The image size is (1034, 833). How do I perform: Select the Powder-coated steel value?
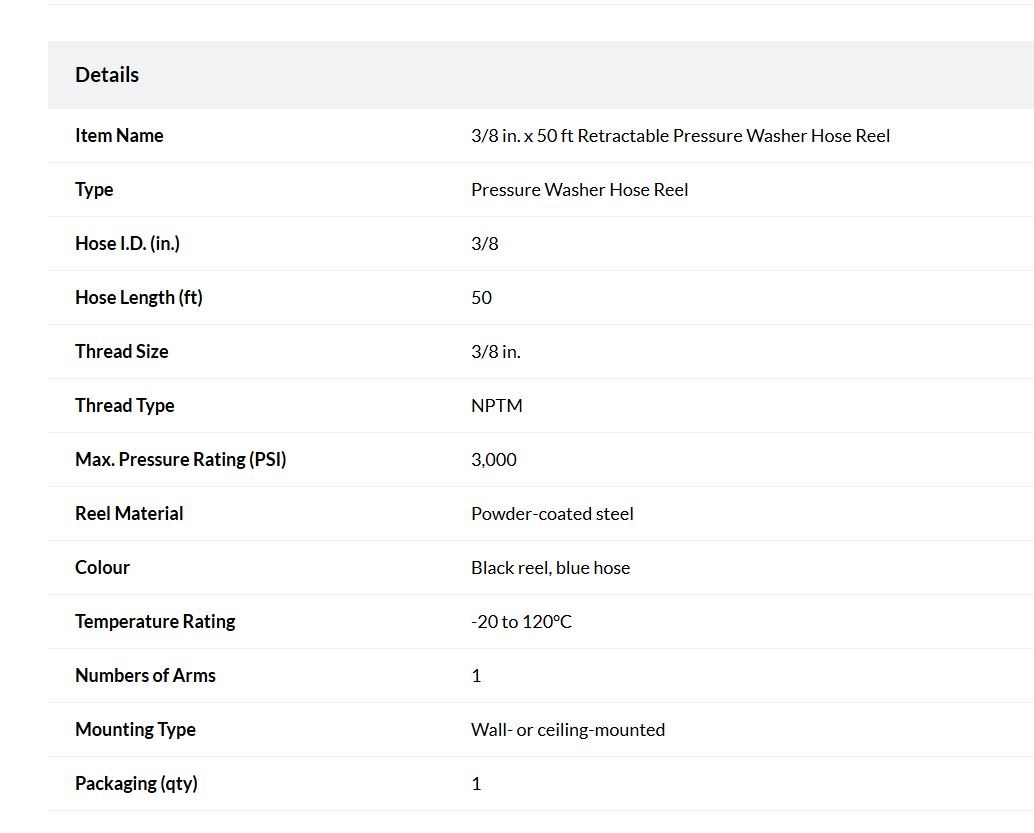coord(553,514)
